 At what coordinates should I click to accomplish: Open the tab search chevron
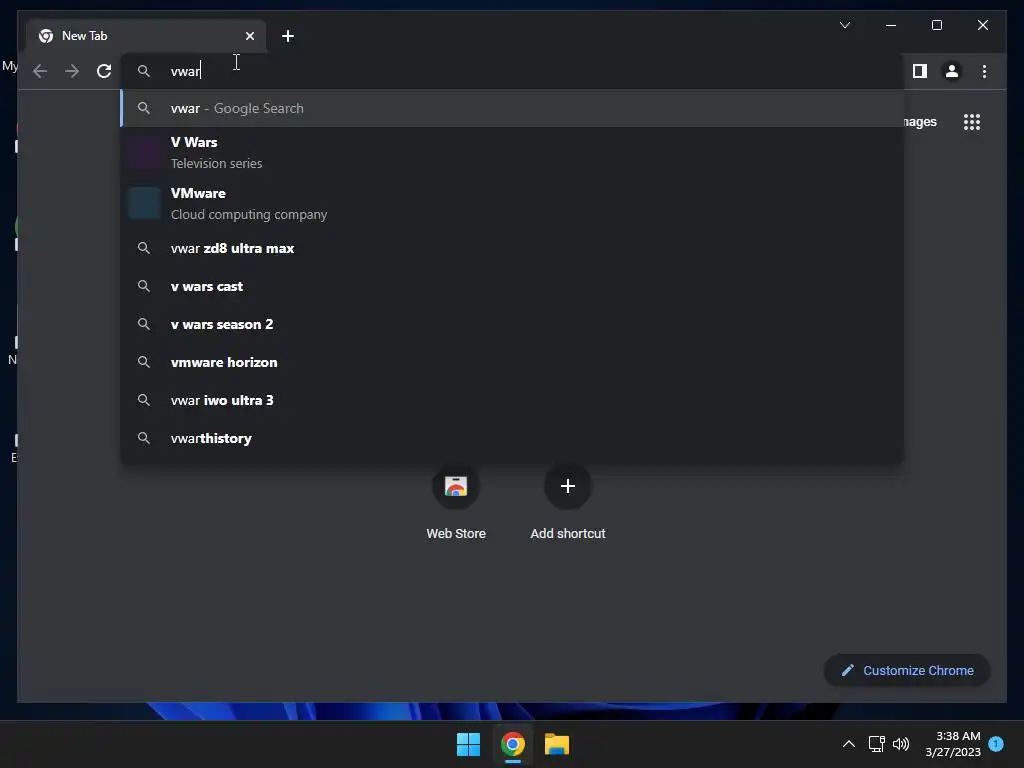844,25
